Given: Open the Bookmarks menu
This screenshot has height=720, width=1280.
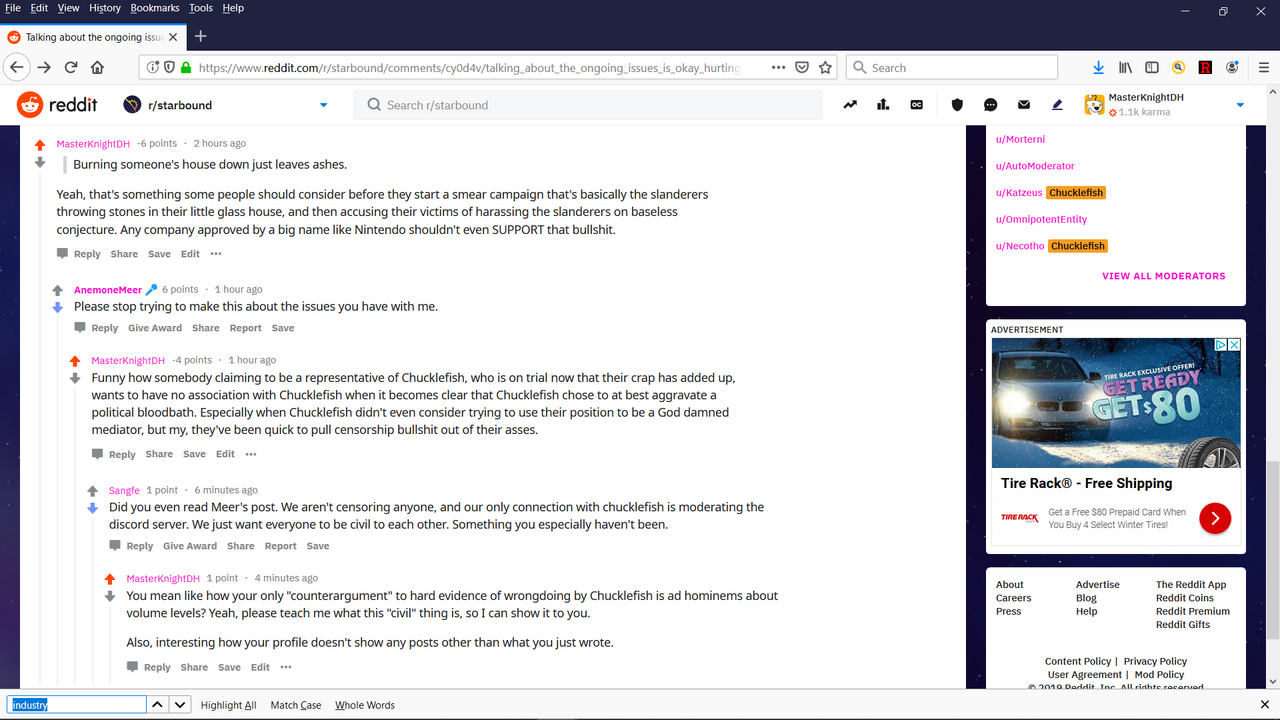Looking at the screenshot, I should coord(155,8).
